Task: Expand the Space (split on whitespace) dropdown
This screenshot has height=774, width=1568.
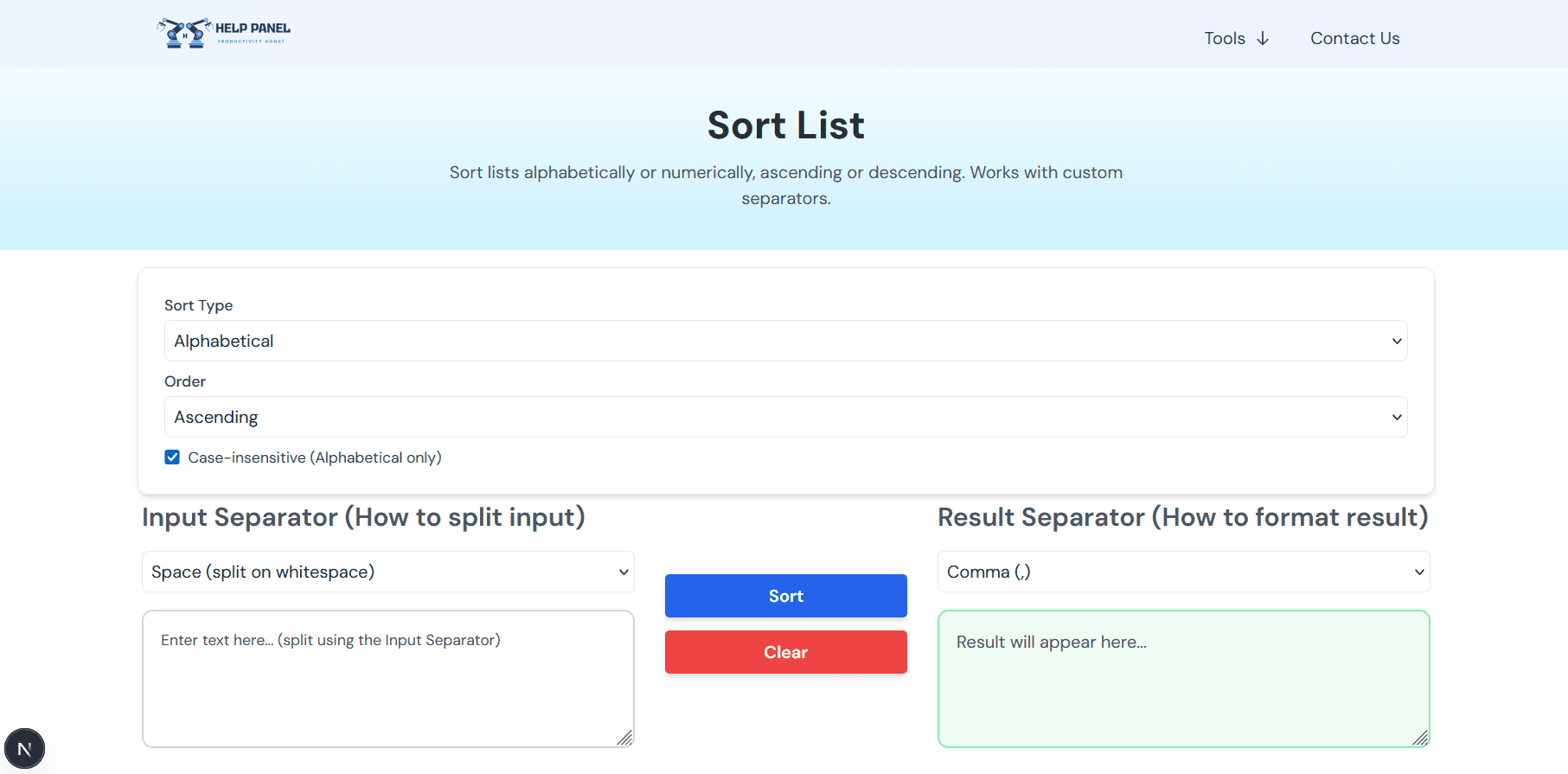Action: [x=387, y=573]
